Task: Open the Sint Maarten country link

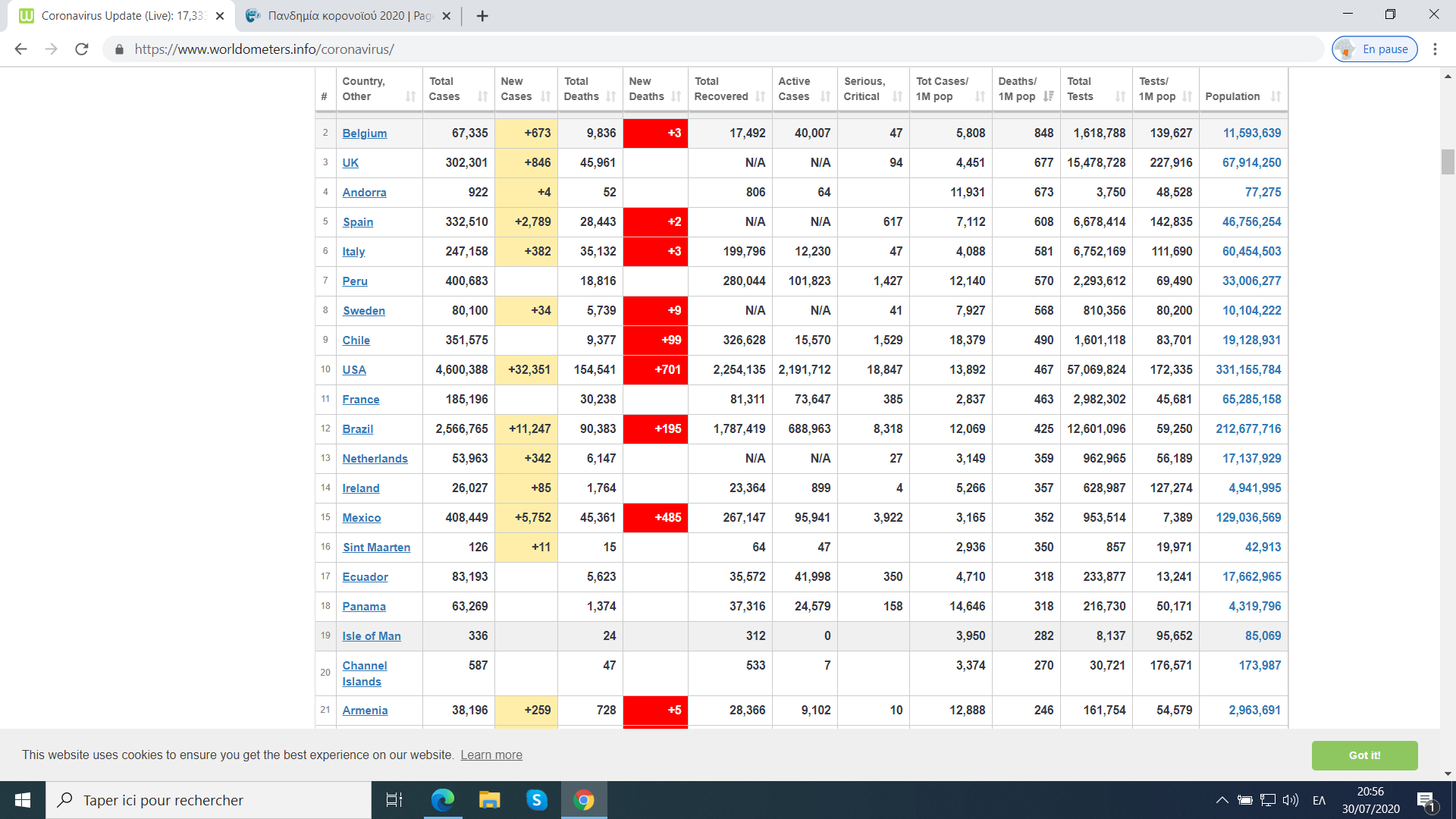Action: click(x=376, y=548)
